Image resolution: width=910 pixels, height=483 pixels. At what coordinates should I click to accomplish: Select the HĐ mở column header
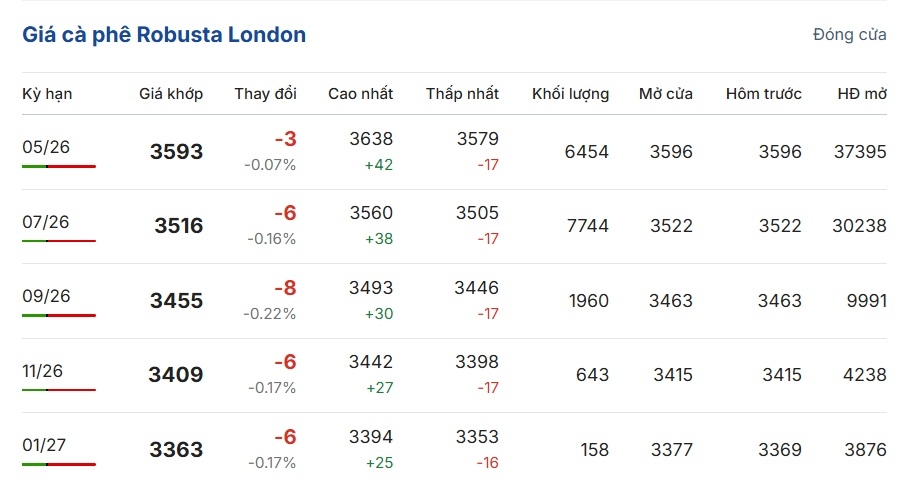pos(862,94)
